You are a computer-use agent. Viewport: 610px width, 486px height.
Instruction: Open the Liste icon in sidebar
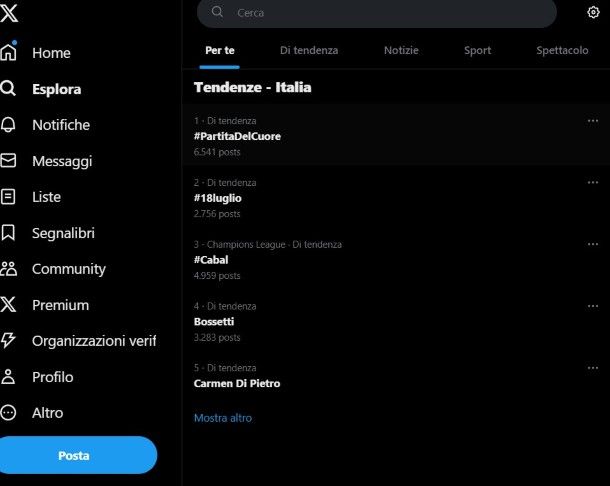click(8, 197)
